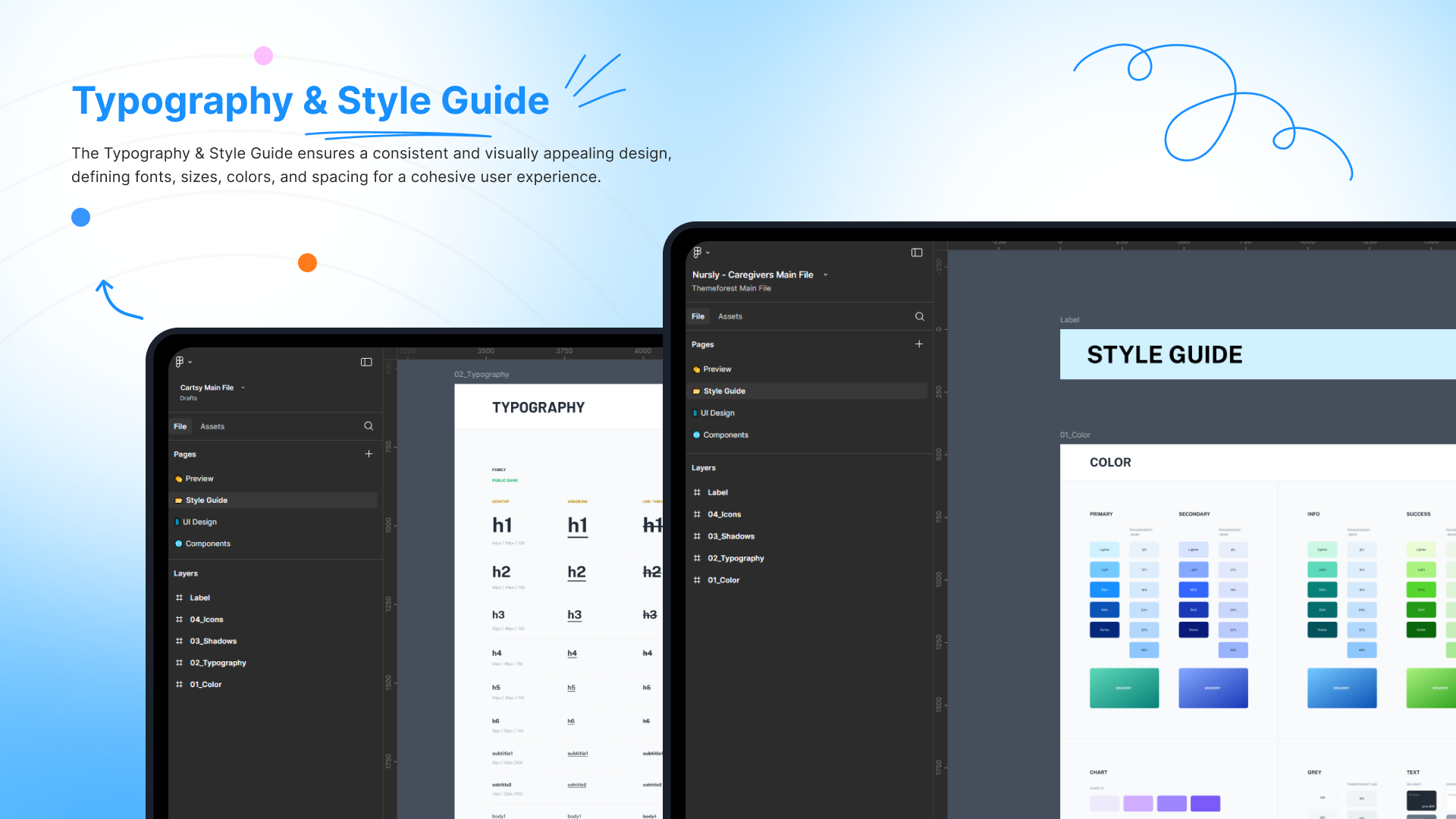Toggle sidebar panel icon in Cartsy window

point(366,362)
